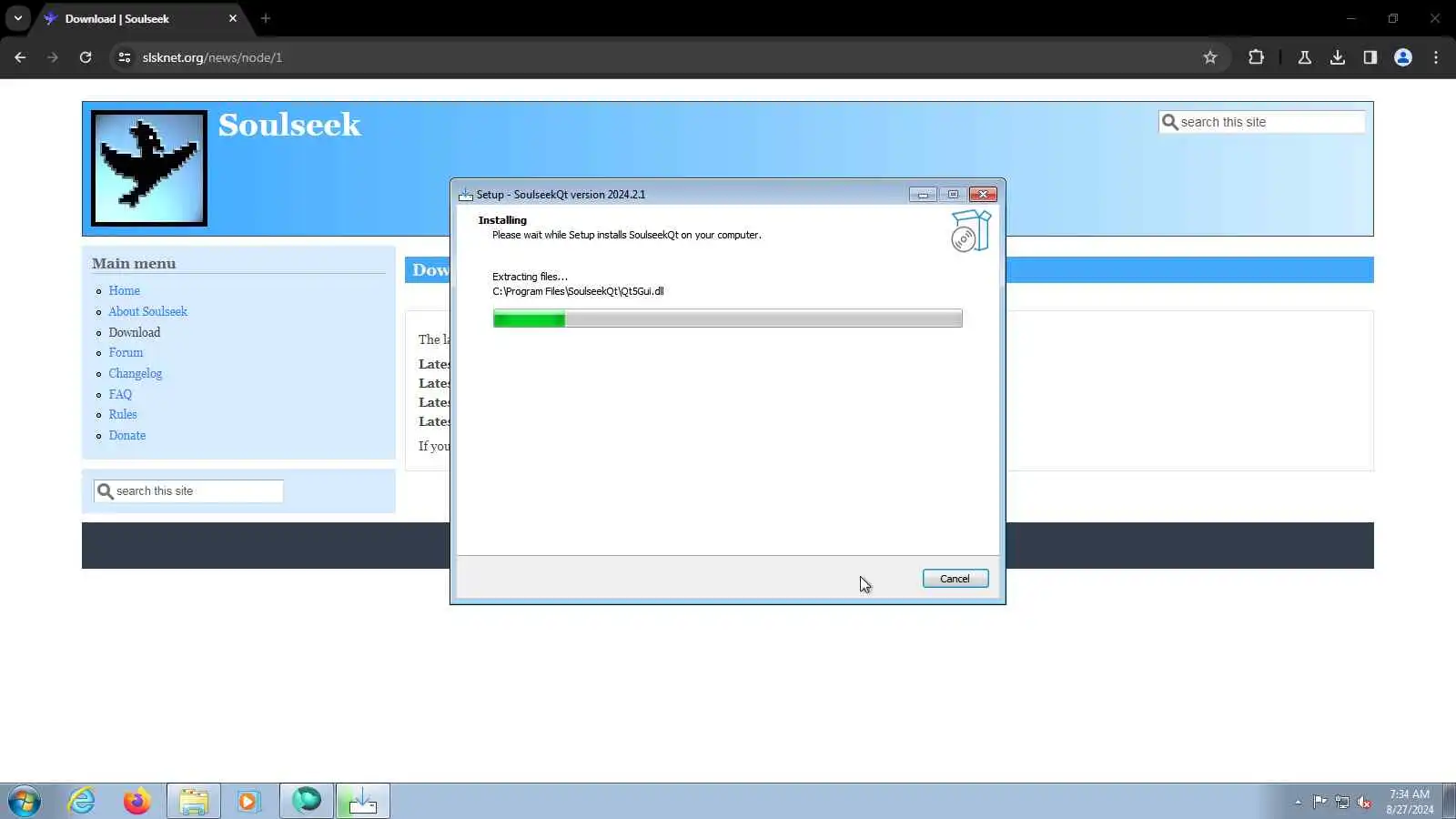Click the Soulseek bird logo
The width and height of the screenshot is (1456, 819).
[x=149, y=168]
